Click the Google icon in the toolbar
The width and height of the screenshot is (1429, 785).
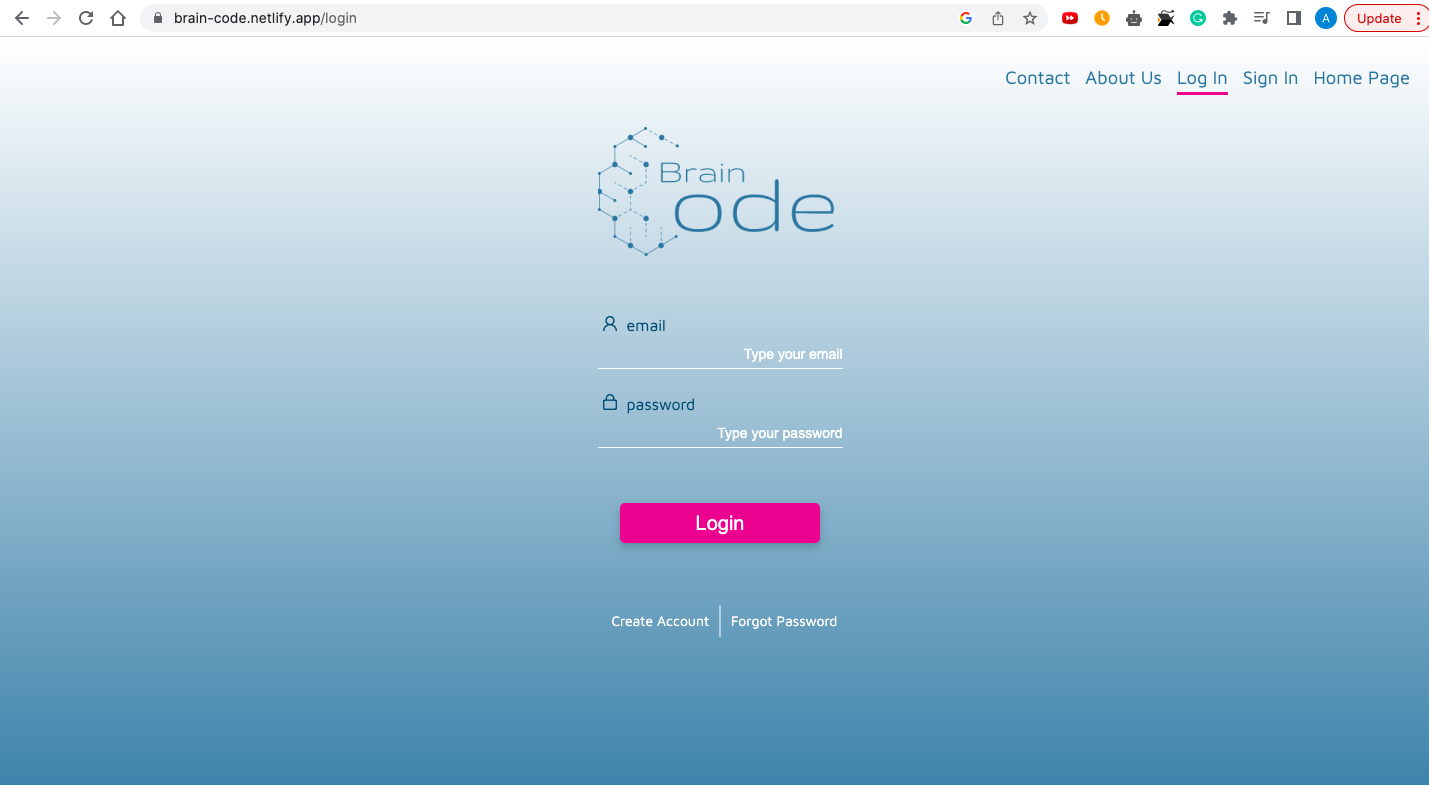click(x=965, y=17)
